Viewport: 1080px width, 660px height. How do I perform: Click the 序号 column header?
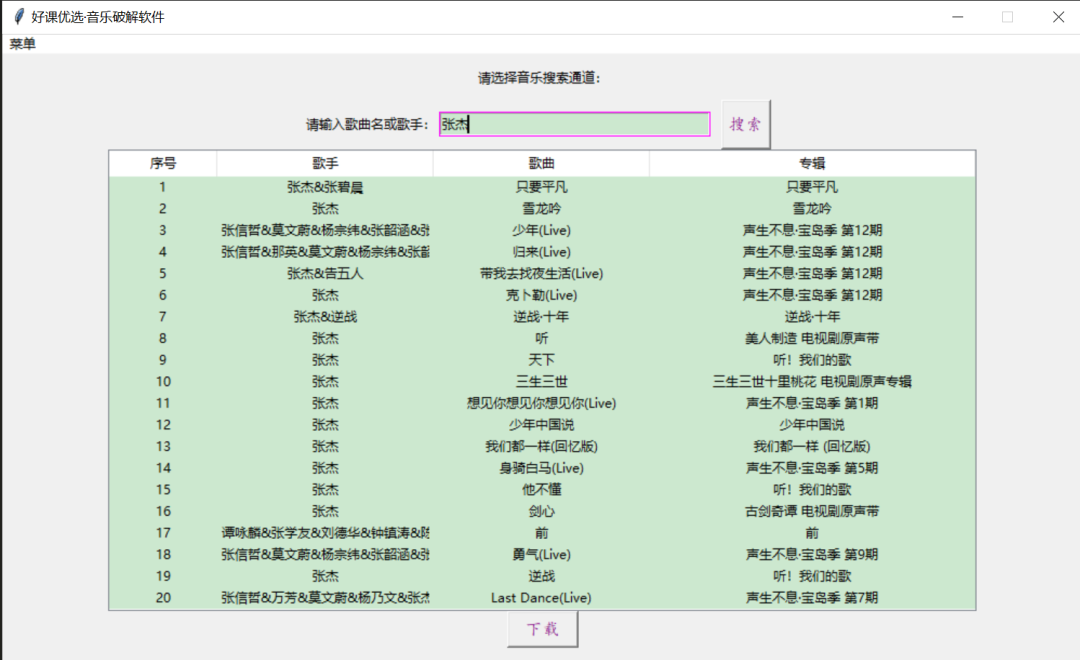[x=162, y=163]
